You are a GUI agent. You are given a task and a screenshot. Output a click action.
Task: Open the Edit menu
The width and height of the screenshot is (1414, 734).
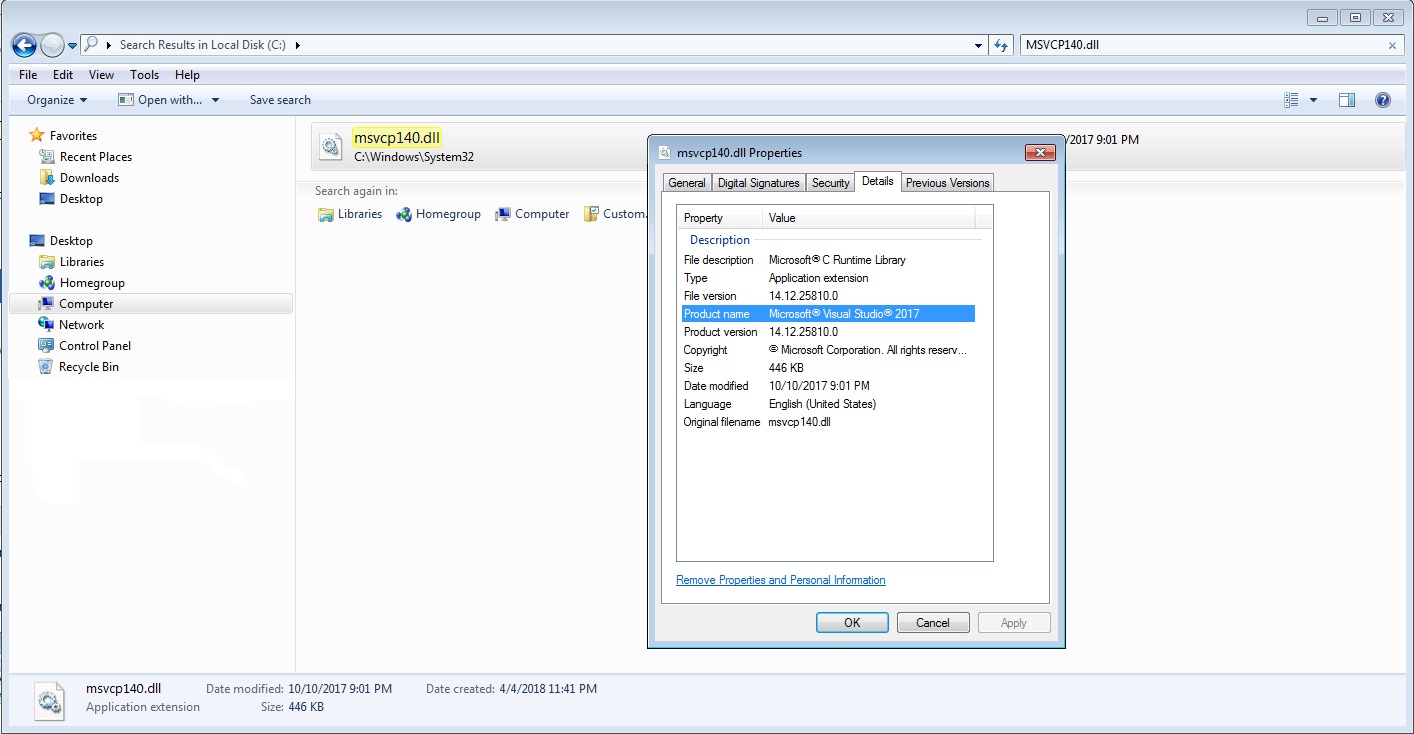[x=63, y=75]
